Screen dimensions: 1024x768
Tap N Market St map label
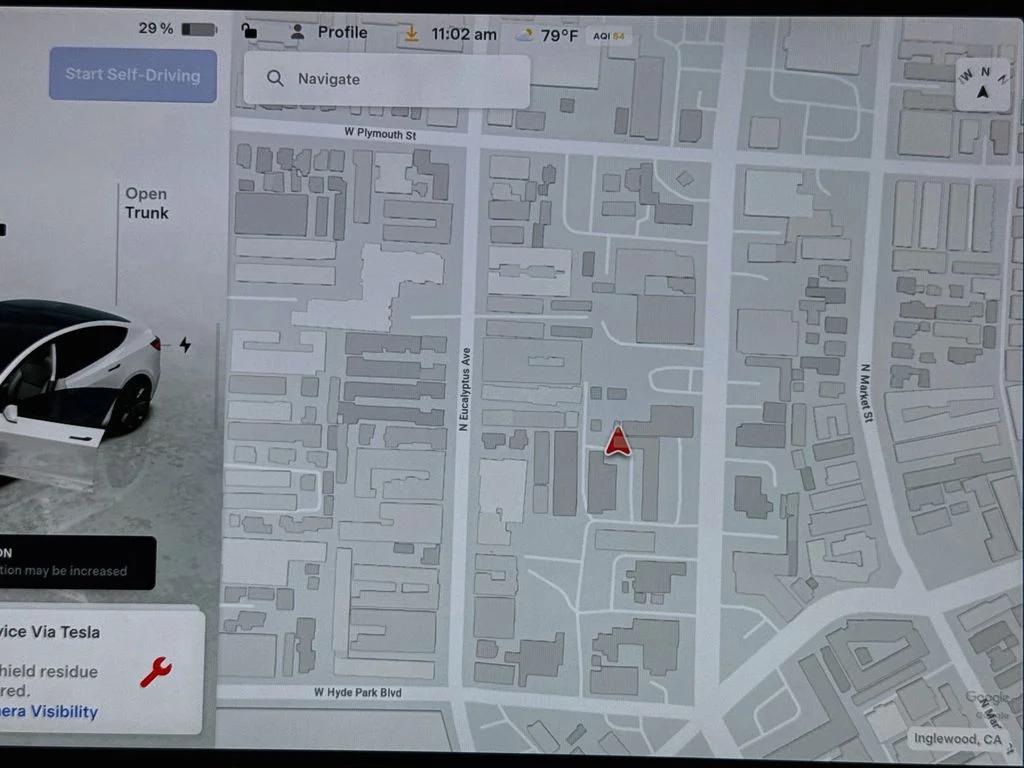866,393
